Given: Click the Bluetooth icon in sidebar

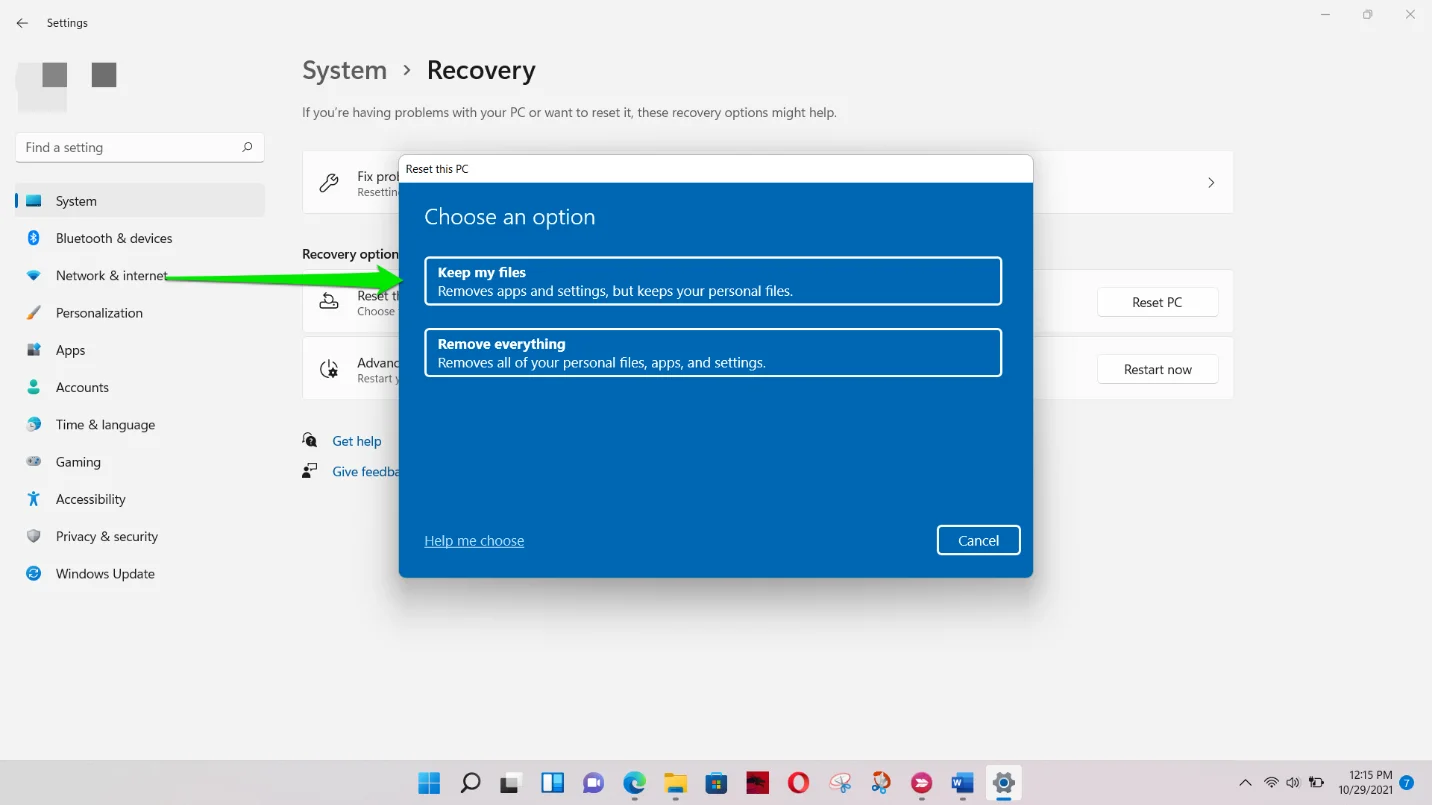Looking at the screenshot, I should point(33,238).
